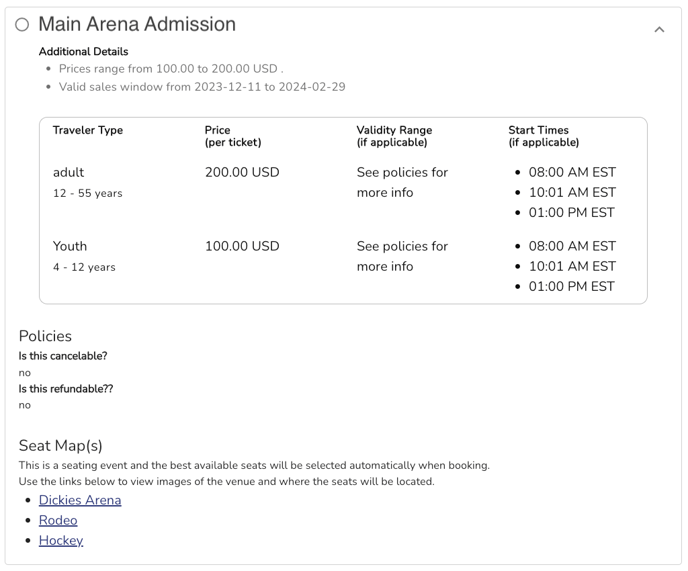Click the Policies section heading
The width and height of the screenshot is (688, 571).
pos(45,336)
